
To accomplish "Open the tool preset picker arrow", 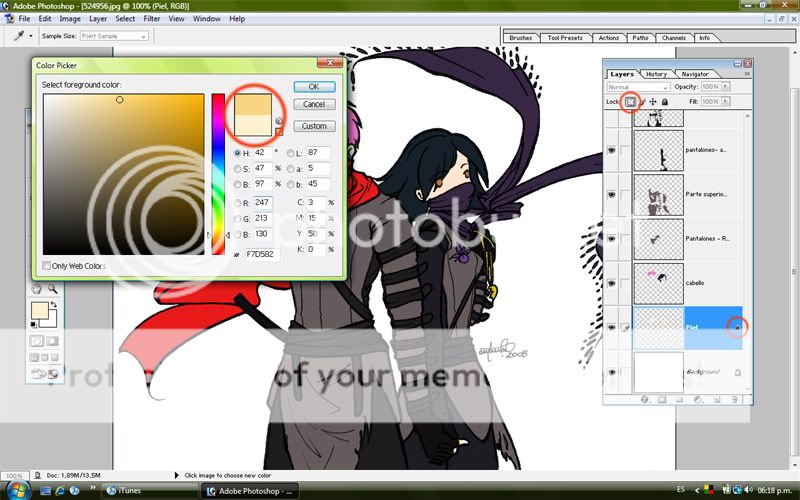I will 31,36.
